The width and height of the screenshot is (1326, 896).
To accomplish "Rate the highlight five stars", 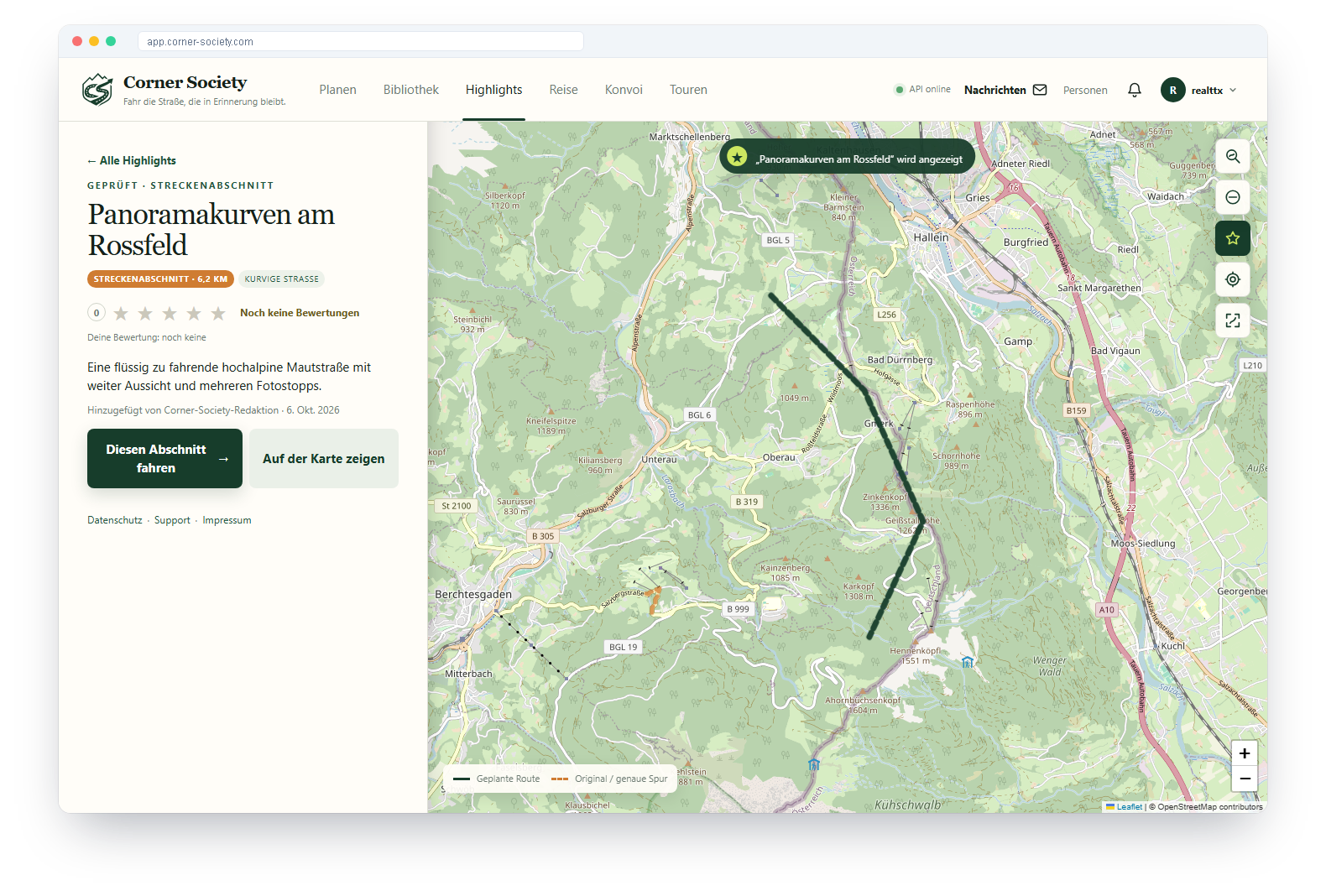I will 218,314.
